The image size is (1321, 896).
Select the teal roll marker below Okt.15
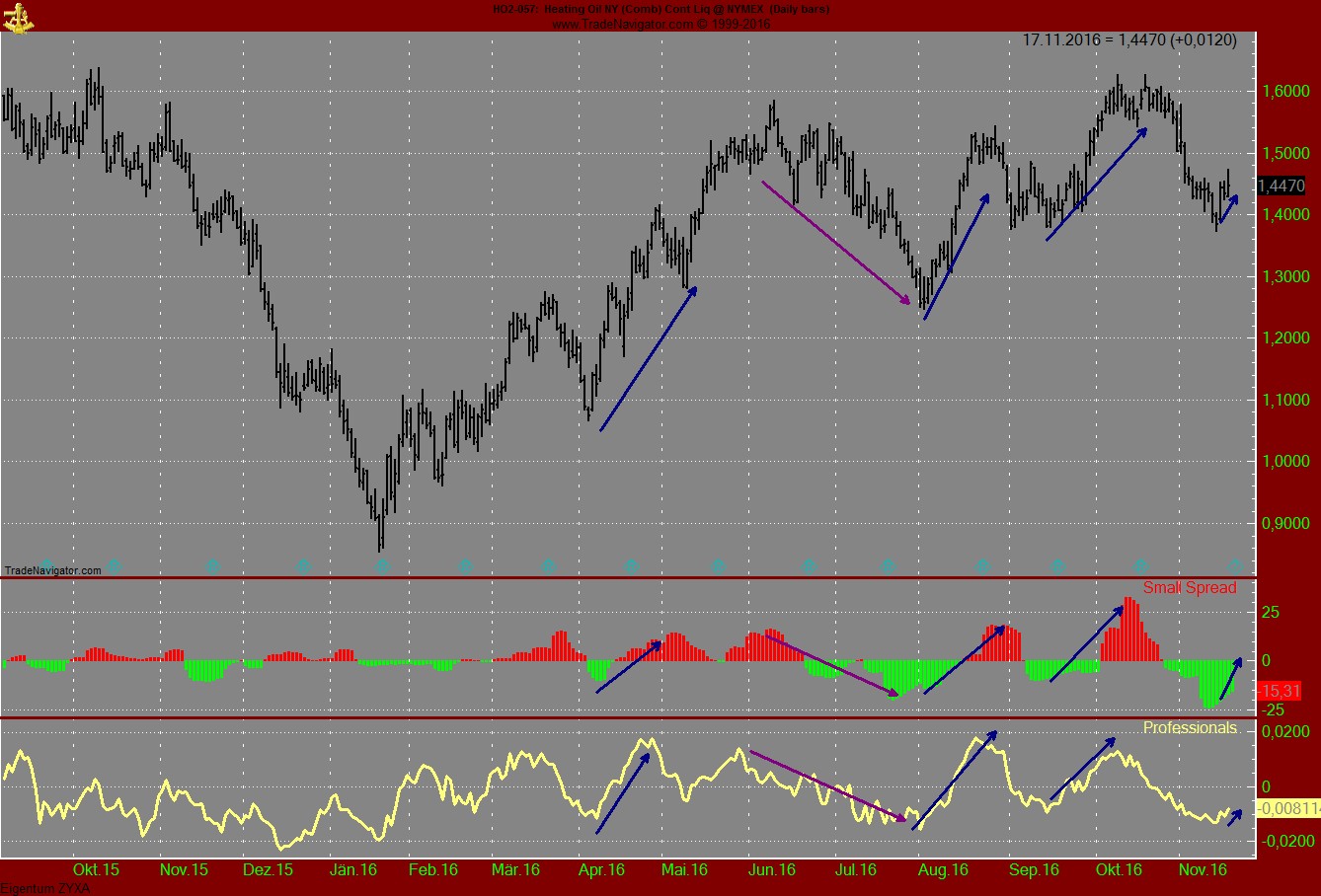tap(113, 566)
